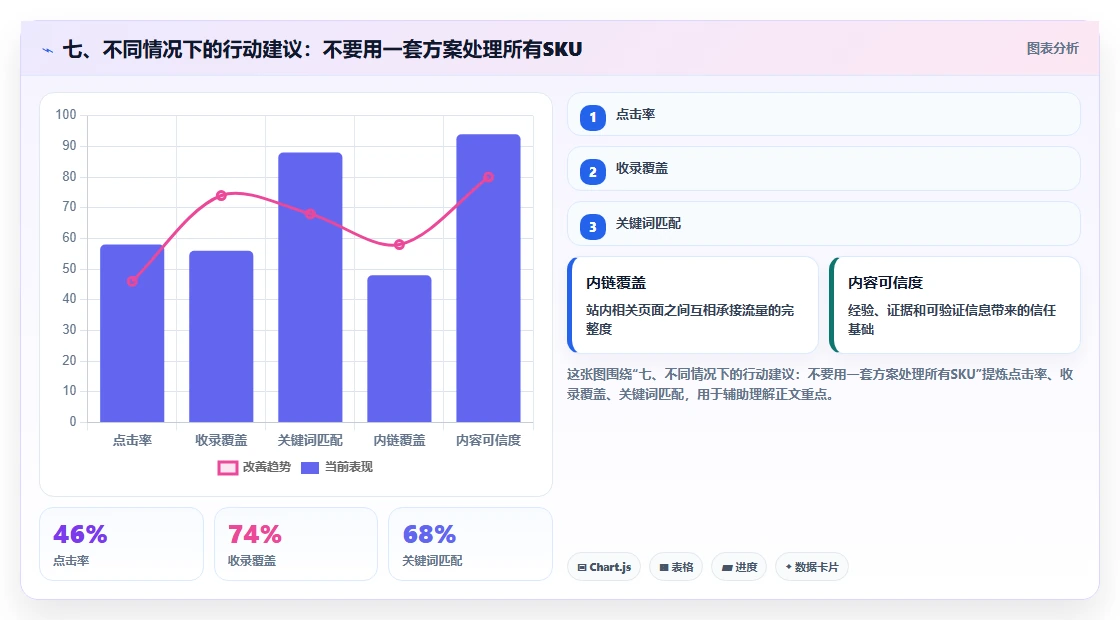
Task: Click the text 经验、证据和可验证信息带来的信任基础
Action: coord(951,319)
